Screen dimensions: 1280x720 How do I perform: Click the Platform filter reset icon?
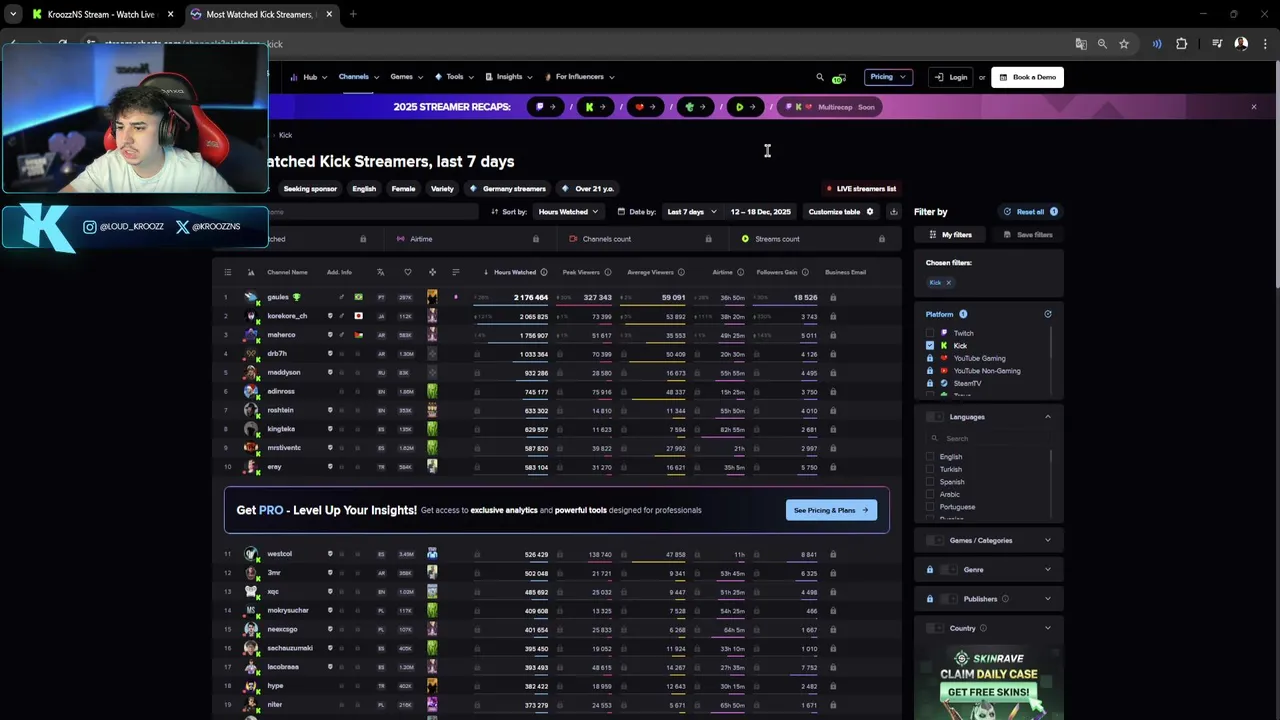(1048, 314)
